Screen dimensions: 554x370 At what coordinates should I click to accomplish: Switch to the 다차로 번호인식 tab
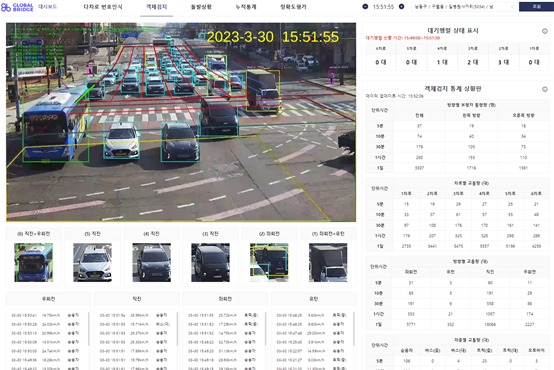pos(103,7)
